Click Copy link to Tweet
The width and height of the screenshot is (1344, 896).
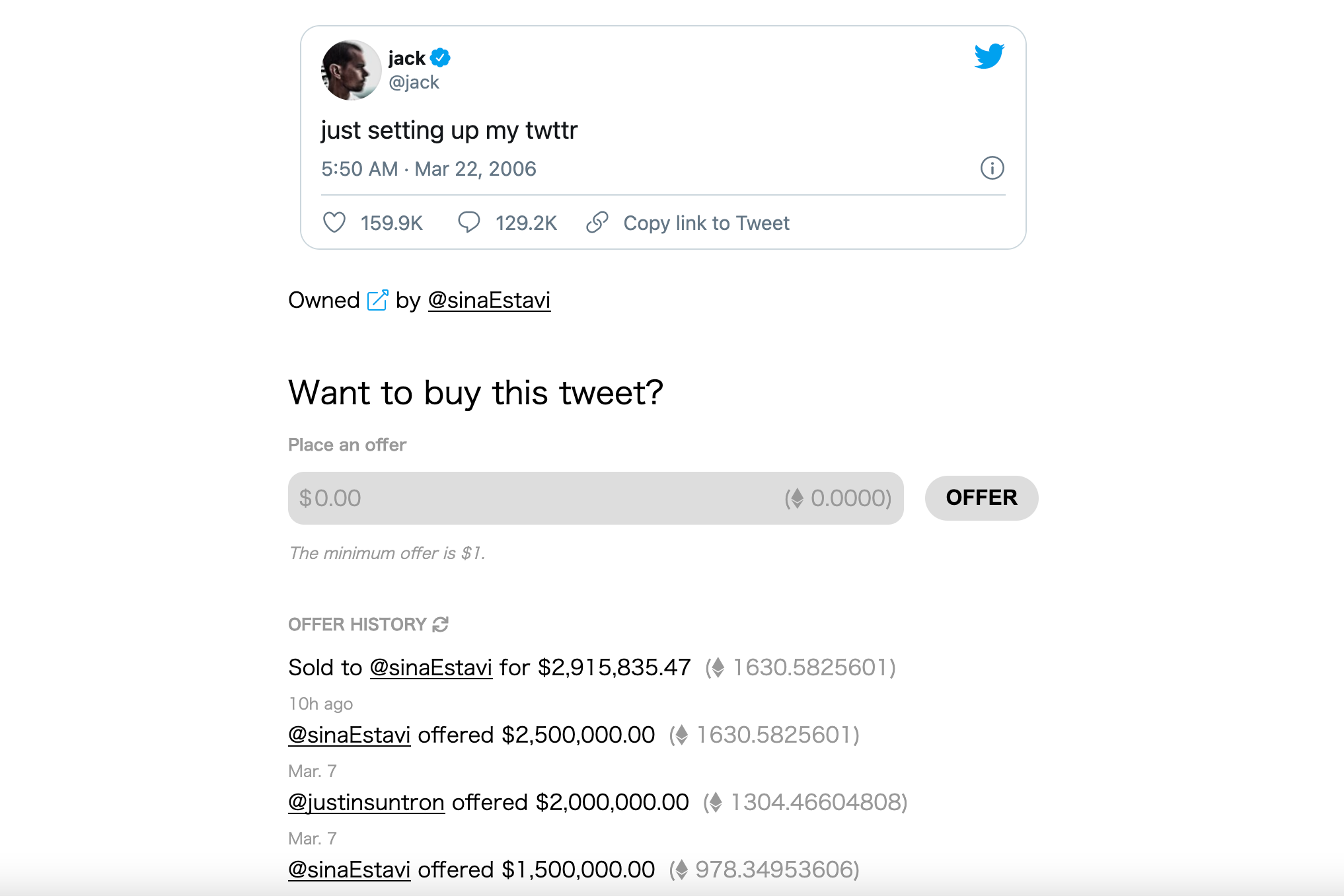tap(706, 223)
